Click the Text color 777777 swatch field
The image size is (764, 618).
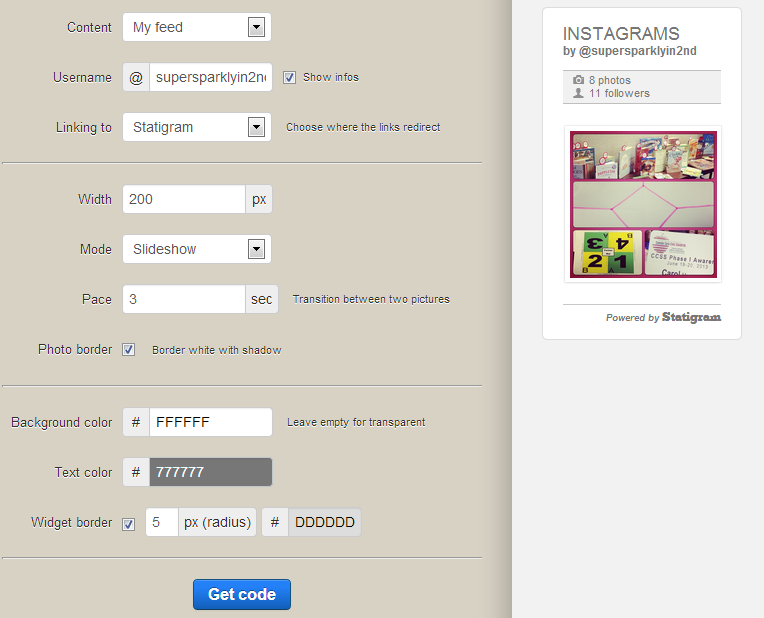(x=210, y=472)
